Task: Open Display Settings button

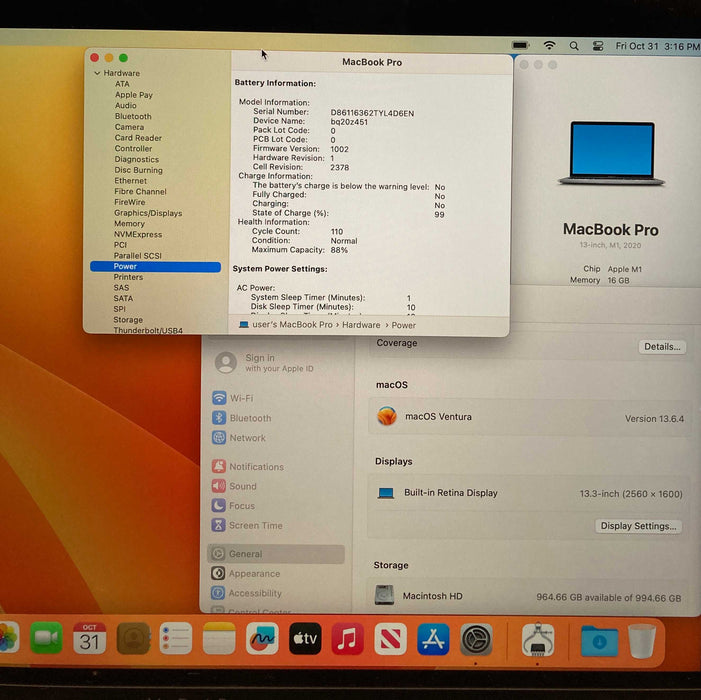Action: click(x=638, y=526)
